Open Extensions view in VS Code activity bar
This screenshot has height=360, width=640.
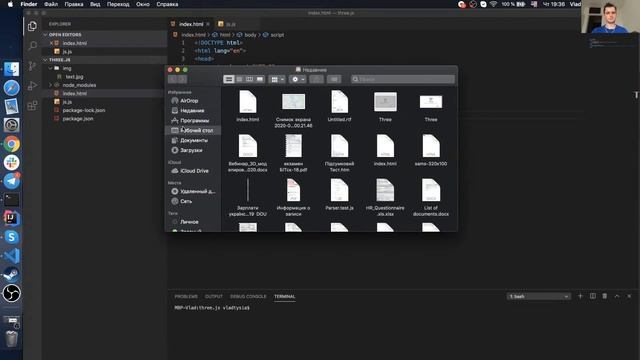click(x=32, y=105)
